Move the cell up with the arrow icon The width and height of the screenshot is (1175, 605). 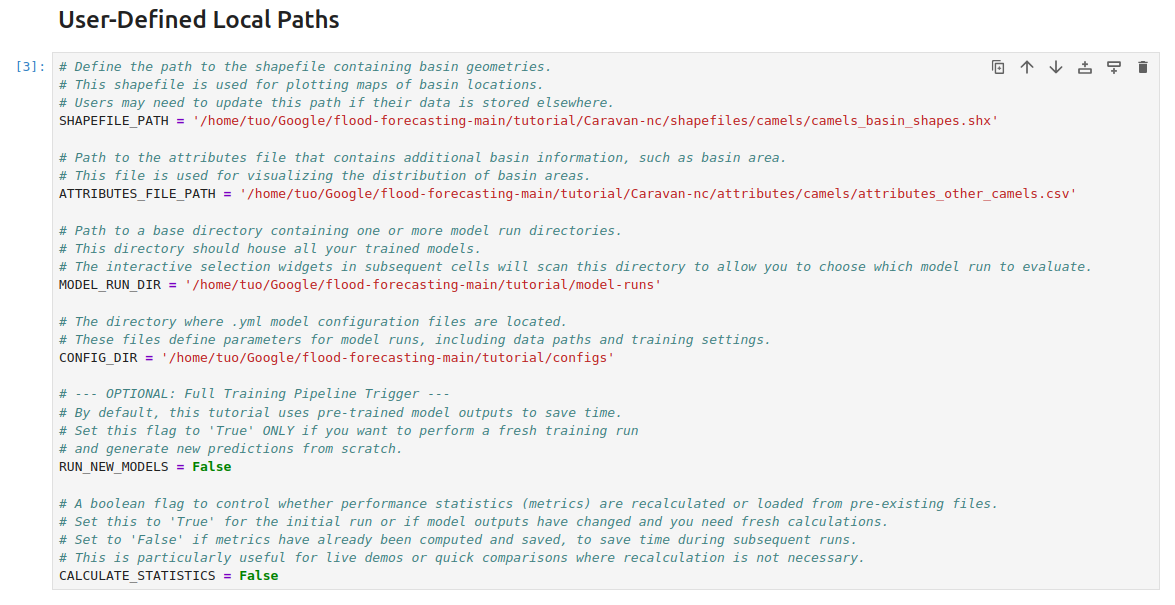[x=1027, y=67]
